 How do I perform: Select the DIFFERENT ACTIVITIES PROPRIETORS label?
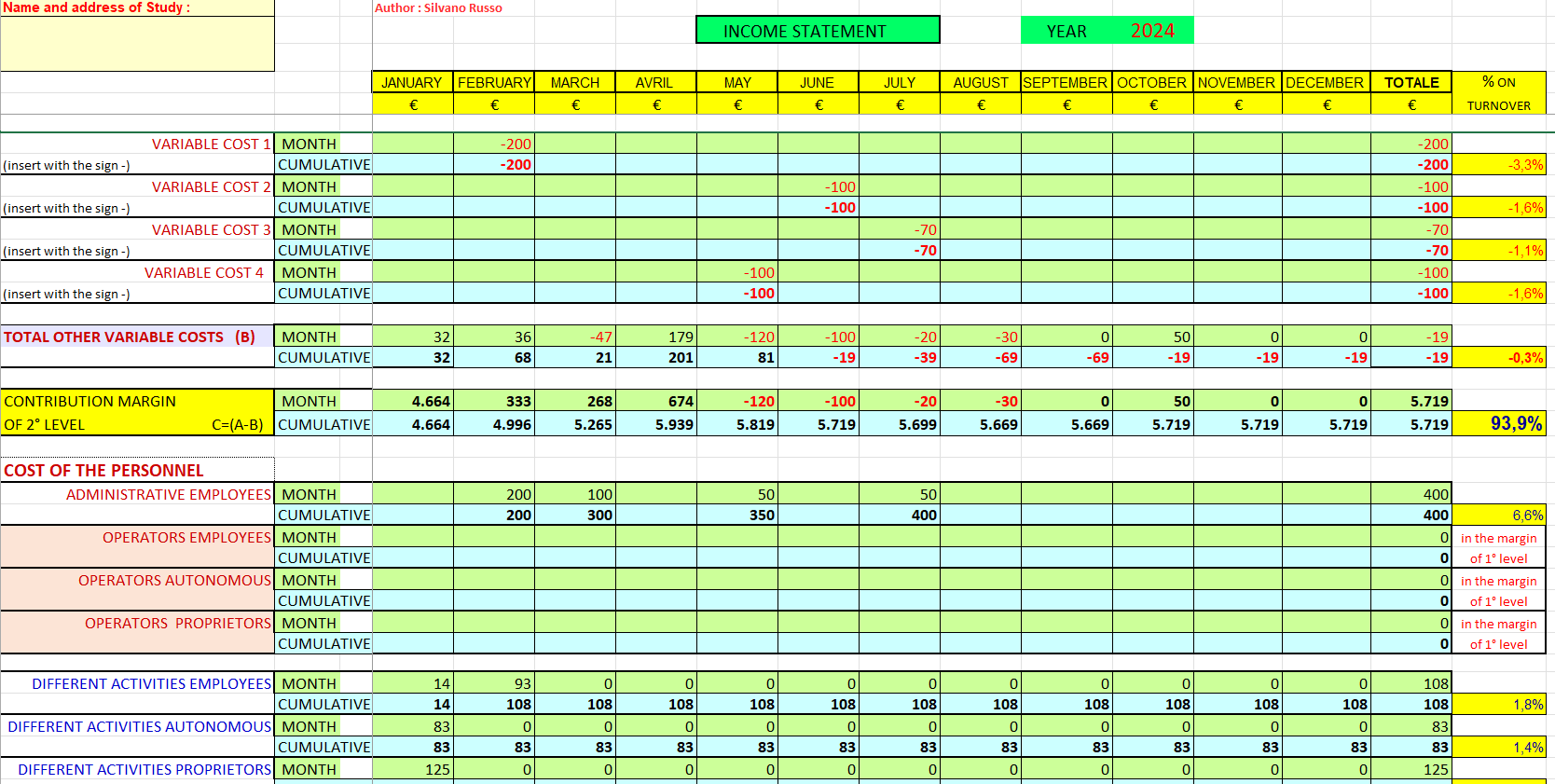point(144,769)
